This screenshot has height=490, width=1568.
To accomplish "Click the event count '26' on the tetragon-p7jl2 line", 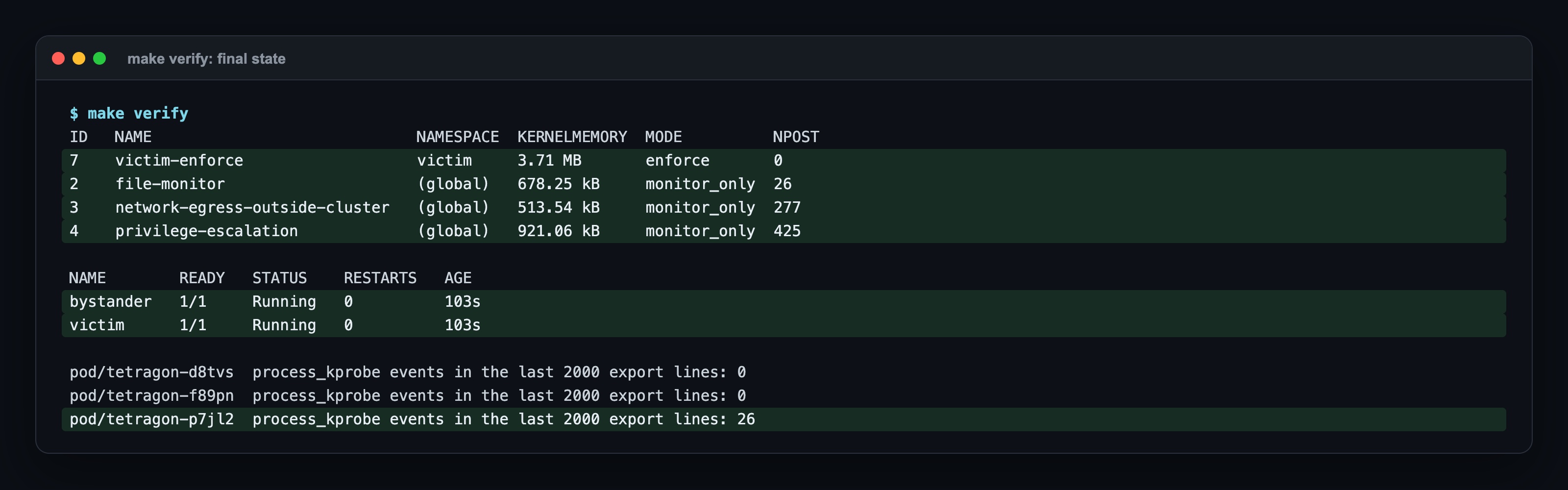I will [x=746, y=419].
